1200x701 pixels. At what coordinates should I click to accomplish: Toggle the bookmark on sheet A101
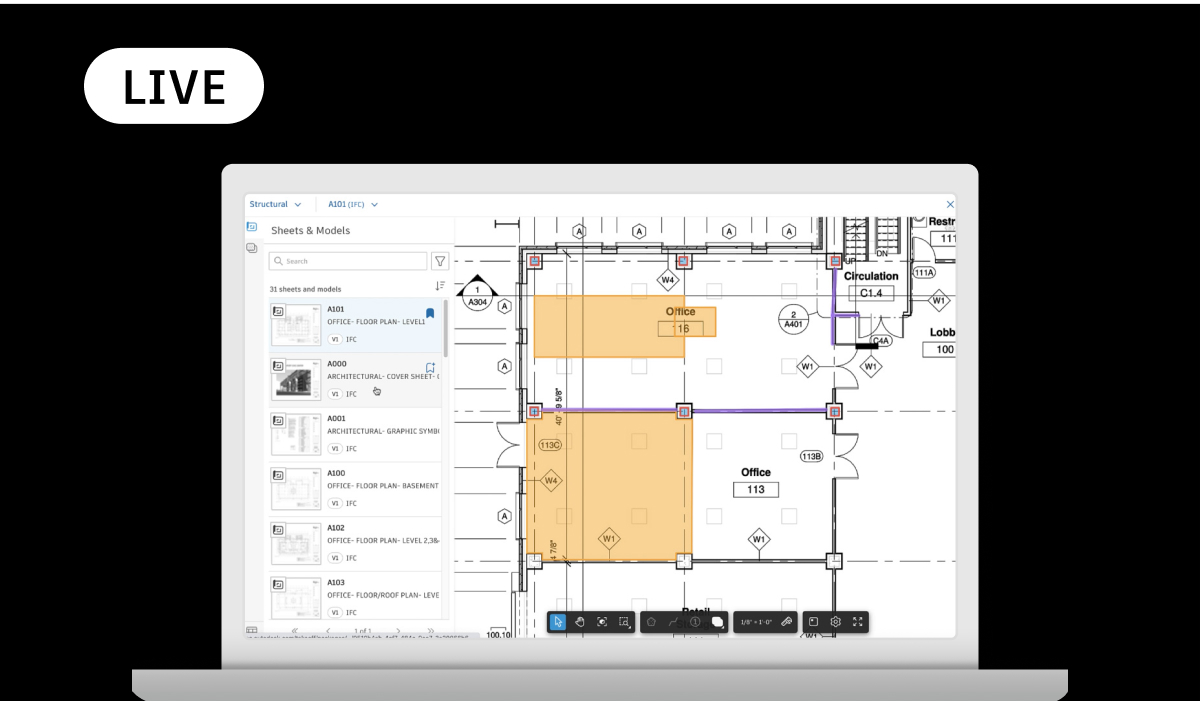pos(431,312)
